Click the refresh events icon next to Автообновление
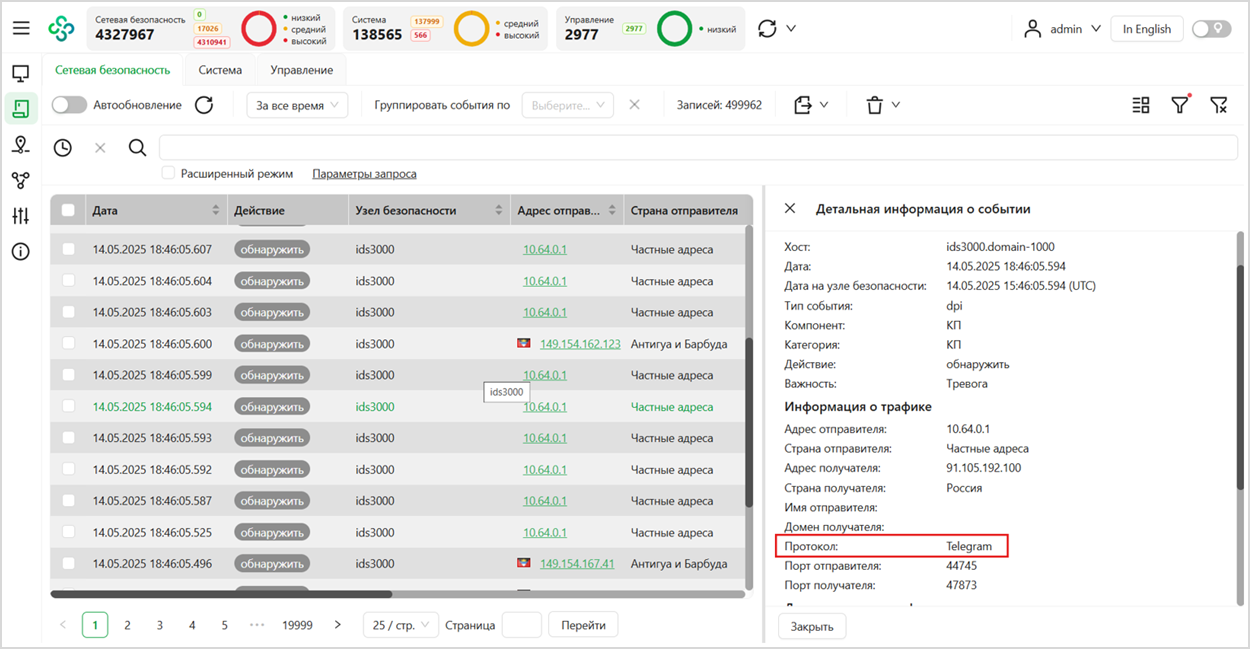 204,105
